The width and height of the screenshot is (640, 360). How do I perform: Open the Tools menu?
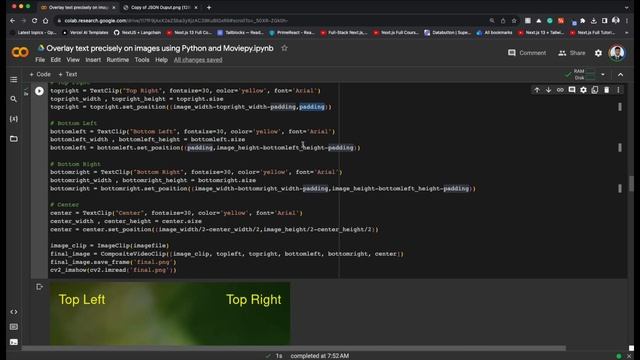(142, 60)
